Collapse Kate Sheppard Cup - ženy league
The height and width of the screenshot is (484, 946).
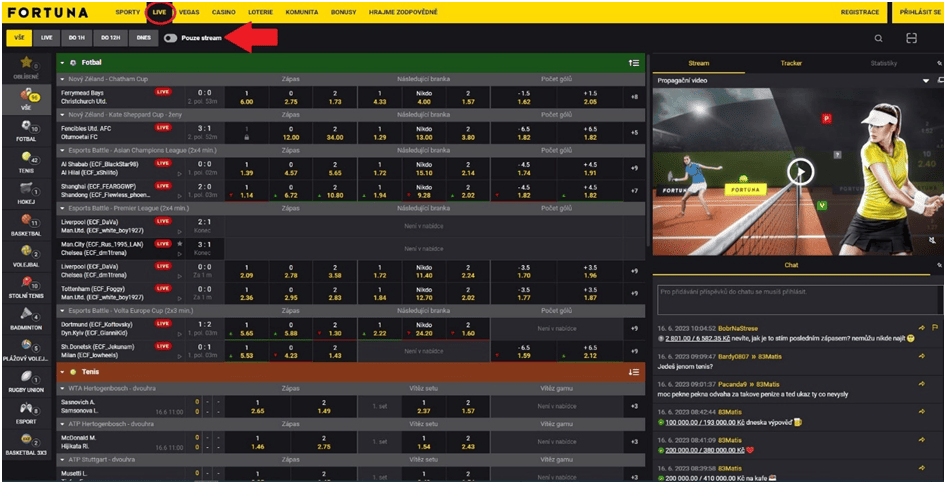[x=62, y=114]
